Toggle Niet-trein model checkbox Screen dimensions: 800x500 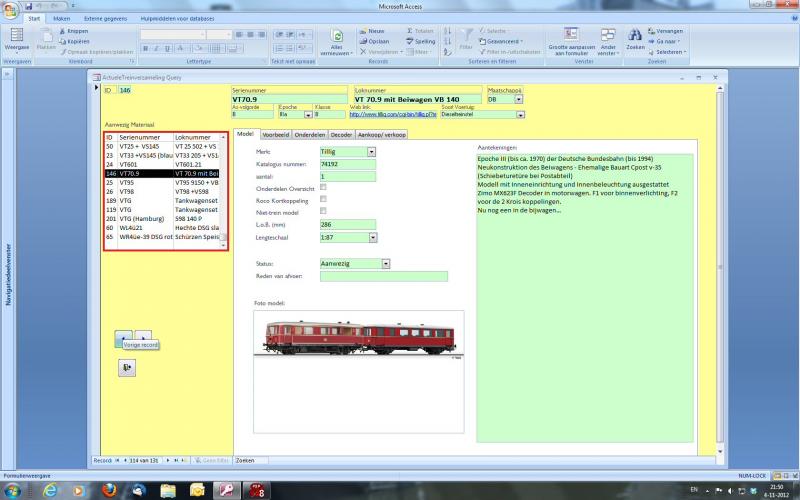(323, 211)
